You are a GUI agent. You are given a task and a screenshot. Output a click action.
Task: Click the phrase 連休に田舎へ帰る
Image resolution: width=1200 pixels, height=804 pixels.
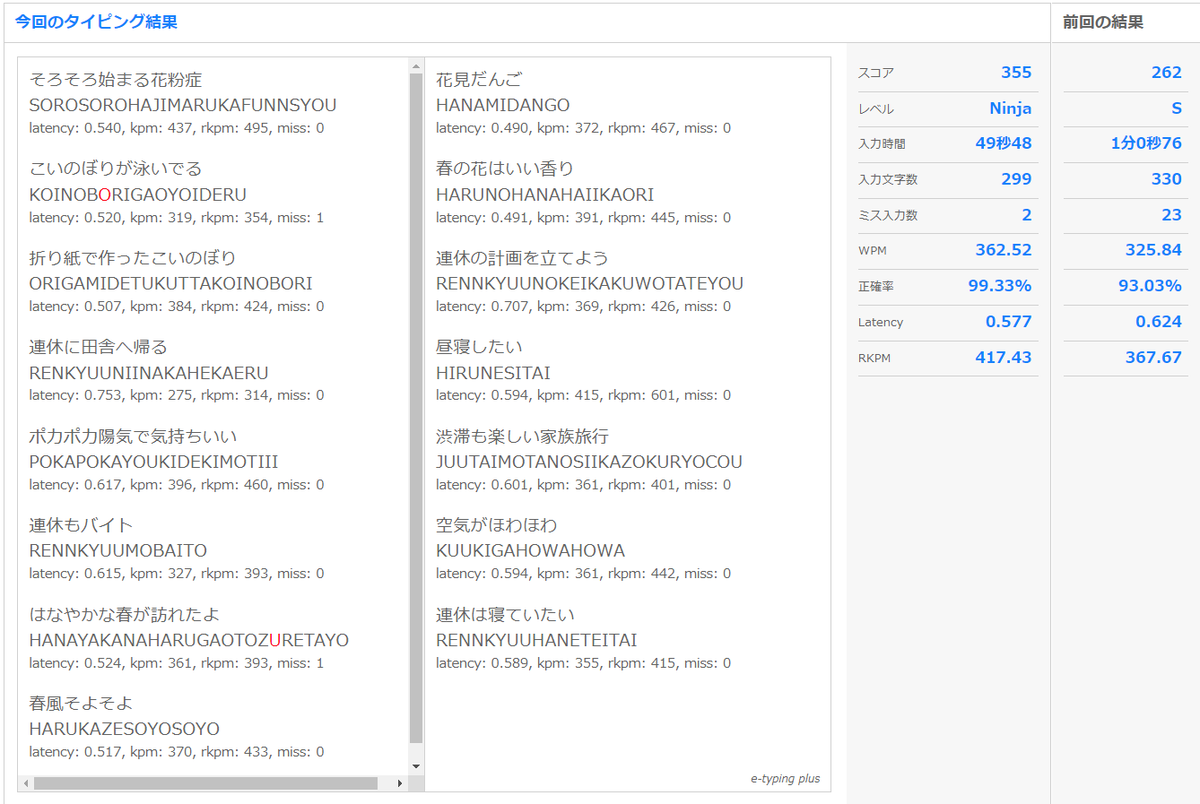(x=98, y=347)
